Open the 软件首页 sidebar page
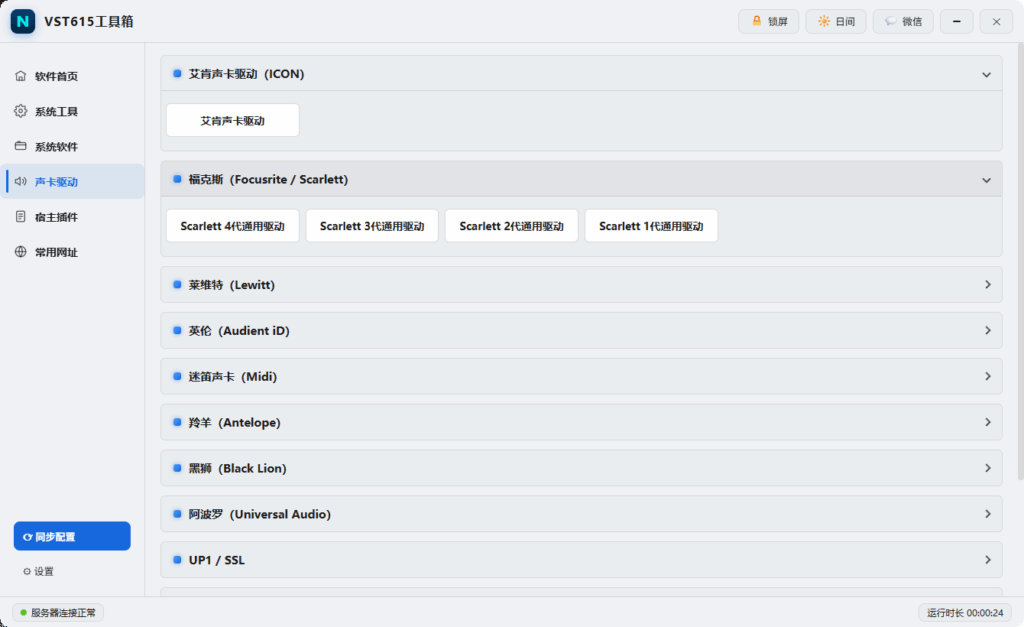This screenshot has width=1024, height=627. coord(72,76)
